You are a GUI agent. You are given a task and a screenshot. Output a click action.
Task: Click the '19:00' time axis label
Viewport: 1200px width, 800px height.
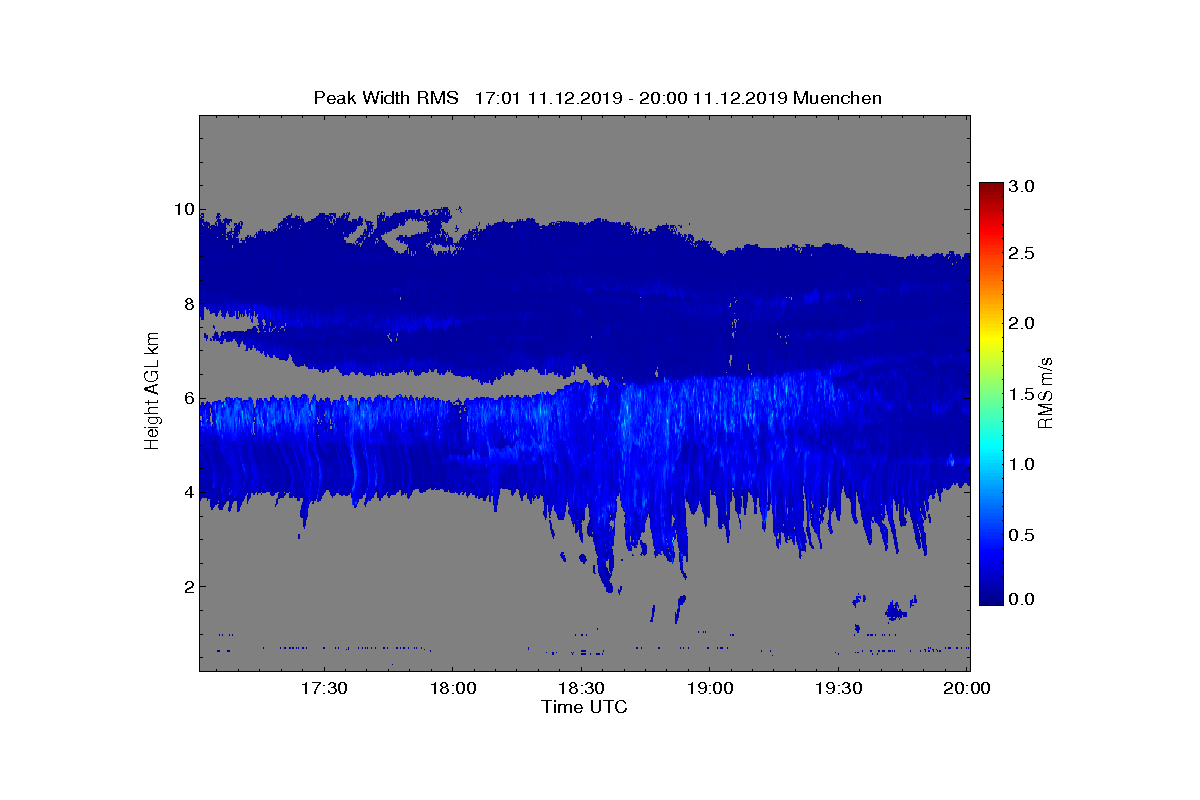pyautogui.click(x=710, y=688)
